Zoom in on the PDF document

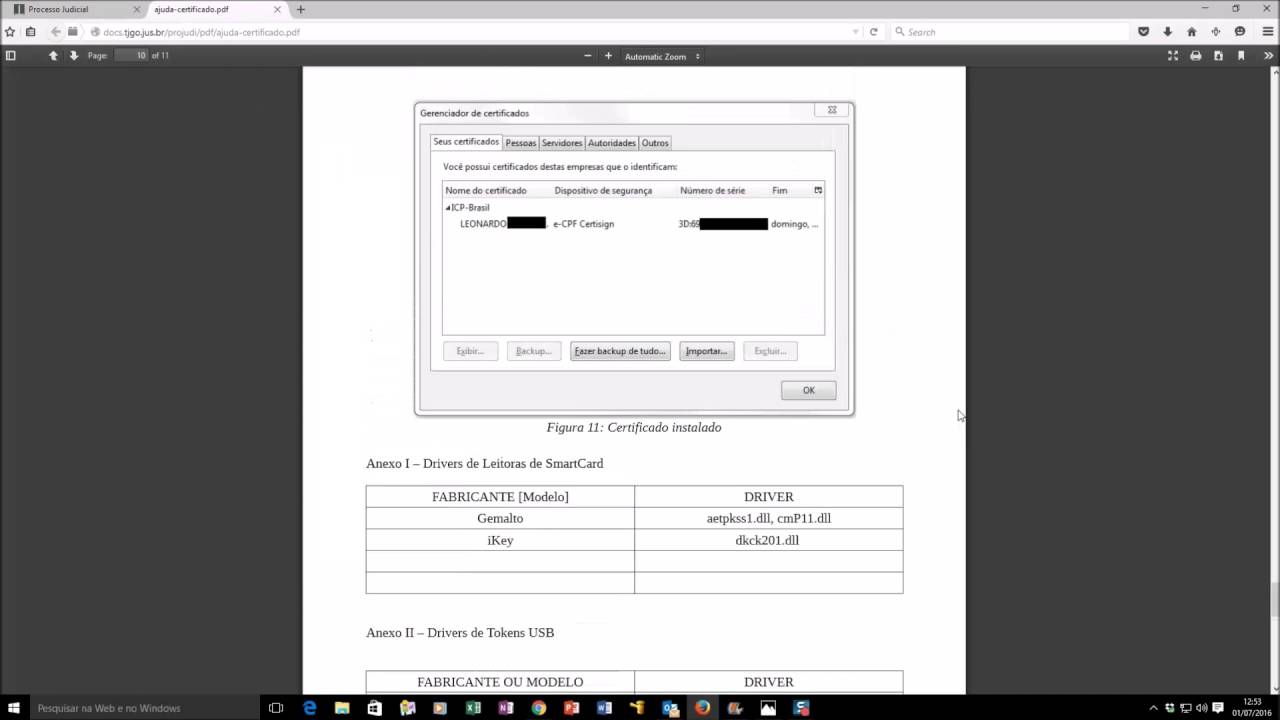(608, 56)
